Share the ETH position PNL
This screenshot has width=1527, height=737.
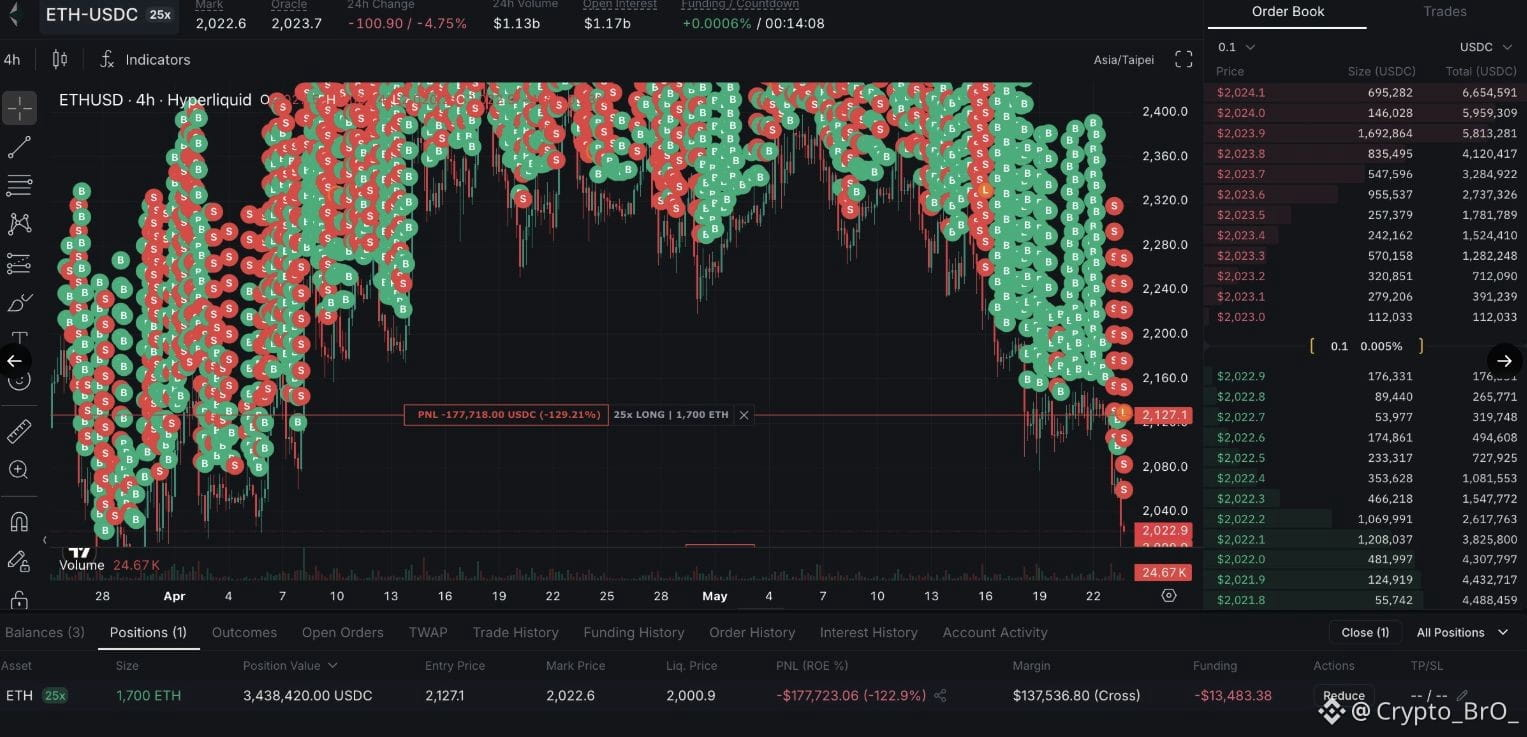[940, 695]
